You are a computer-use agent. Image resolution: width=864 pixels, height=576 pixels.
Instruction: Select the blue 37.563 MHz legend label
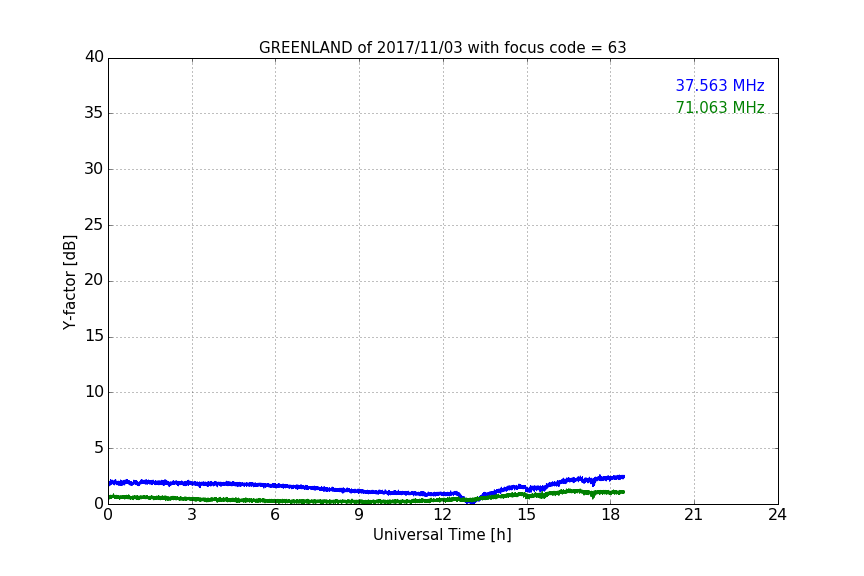pos(720,85)
